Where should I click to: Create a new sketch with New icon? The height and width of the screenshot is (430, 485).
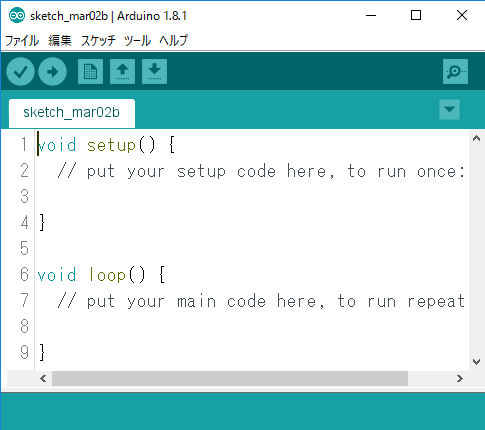[x=90, y=72]
